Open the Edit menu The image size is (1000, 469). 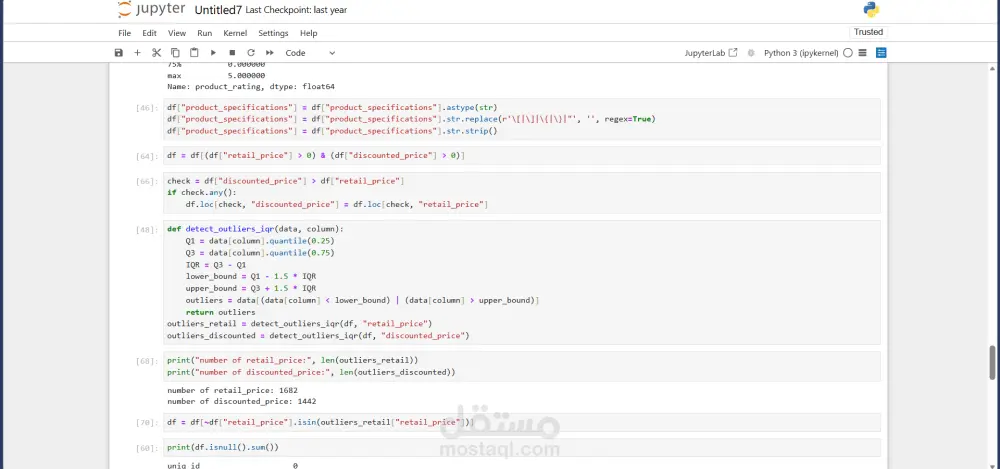coord(149,33)
